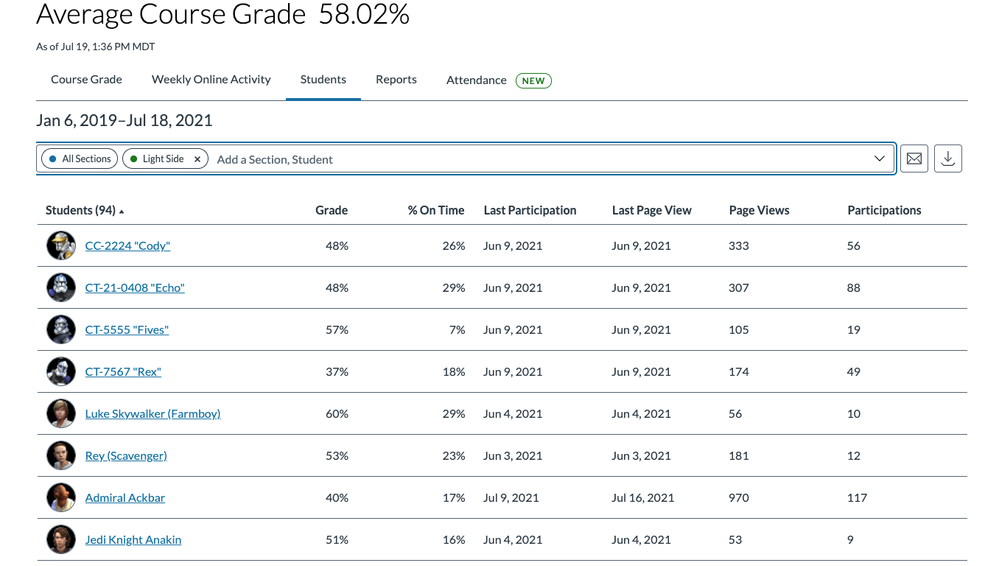This screenshot has height=566, width=999.
Task: Open Jedi Knight Anakin's student page
Action: coord(133,540)
